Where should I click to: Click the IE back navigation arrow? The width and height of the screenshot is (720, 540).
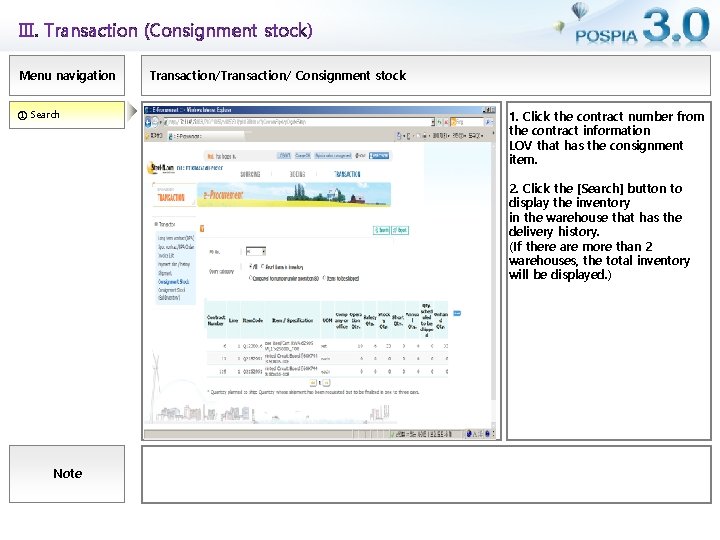pos(148,122)
